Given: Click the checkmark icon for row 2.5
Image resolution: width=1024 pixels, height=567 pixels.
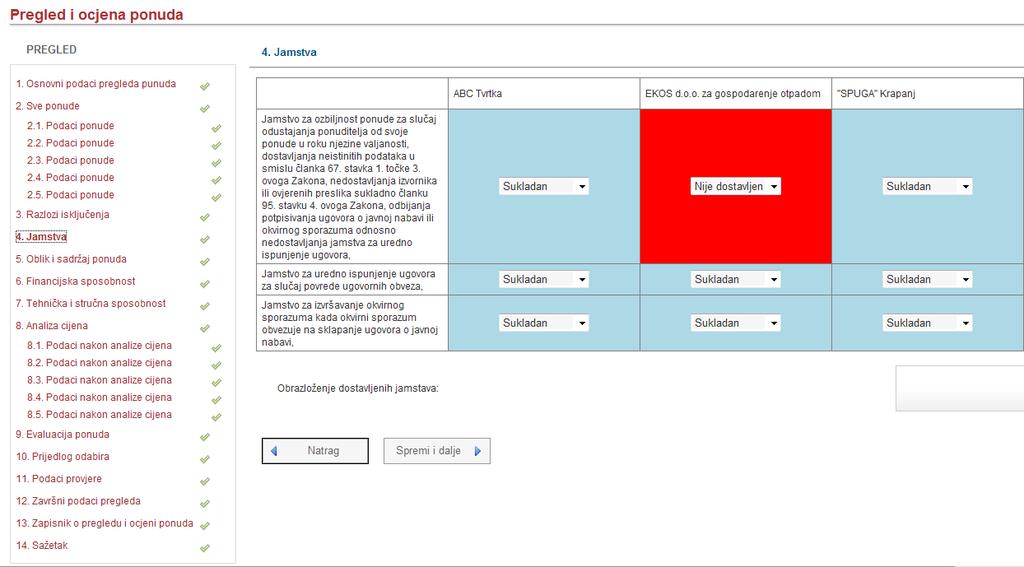Looking at the screenshot, I should click(x=216, y=197).
